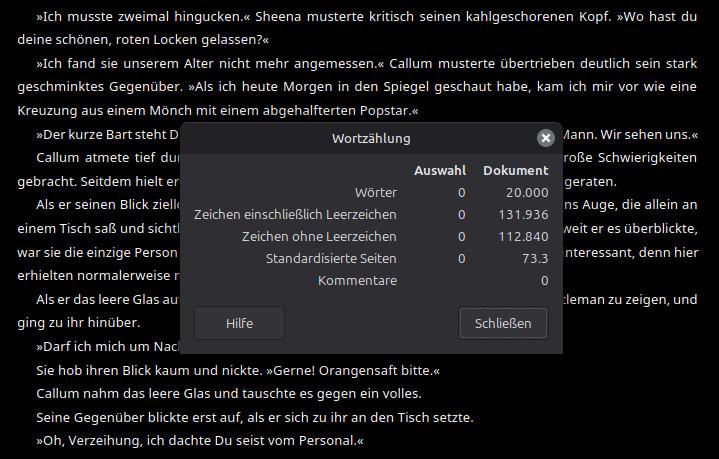
Task: Open help via the Hilfe button
Action: tap(239, 323)
